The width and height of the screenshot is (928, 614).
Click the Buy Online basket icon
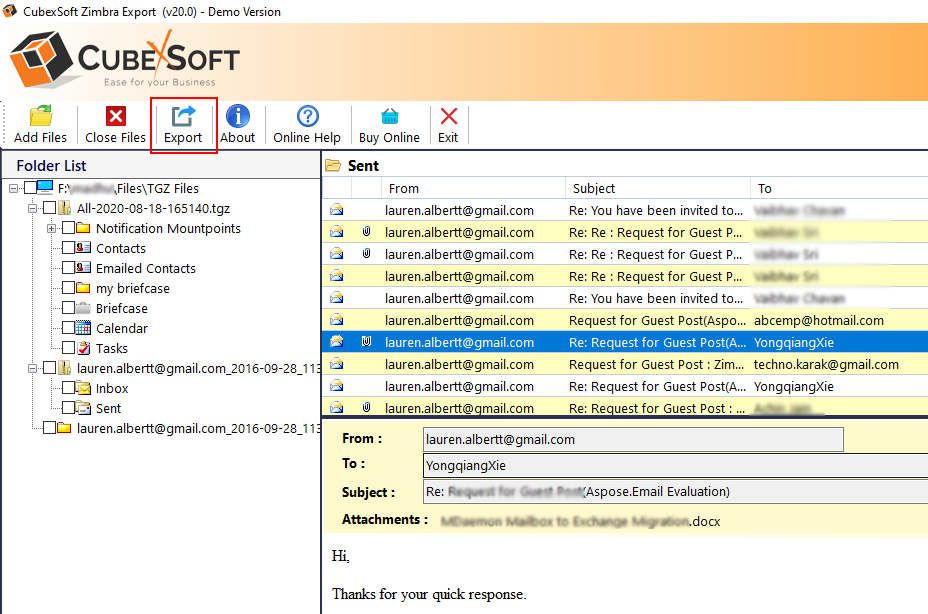389,117
